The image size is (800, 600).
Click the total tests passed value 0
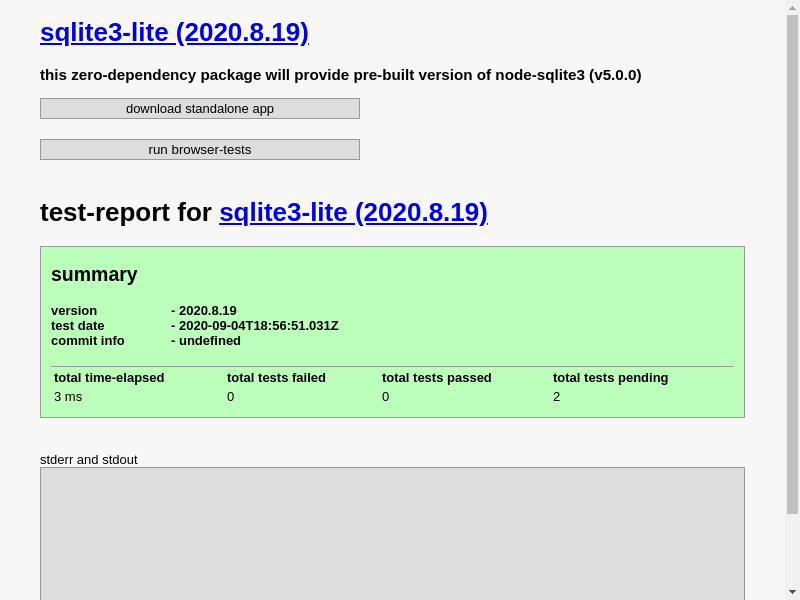386,396
